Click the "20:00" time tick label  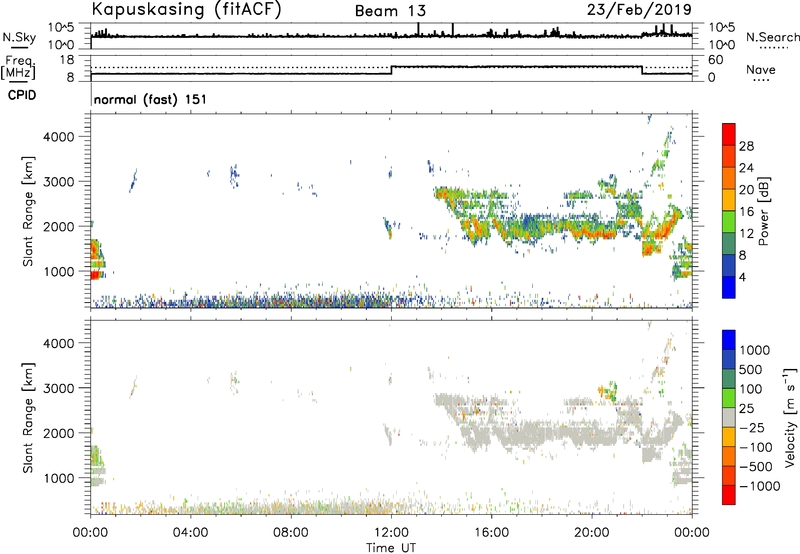[591, 533]
